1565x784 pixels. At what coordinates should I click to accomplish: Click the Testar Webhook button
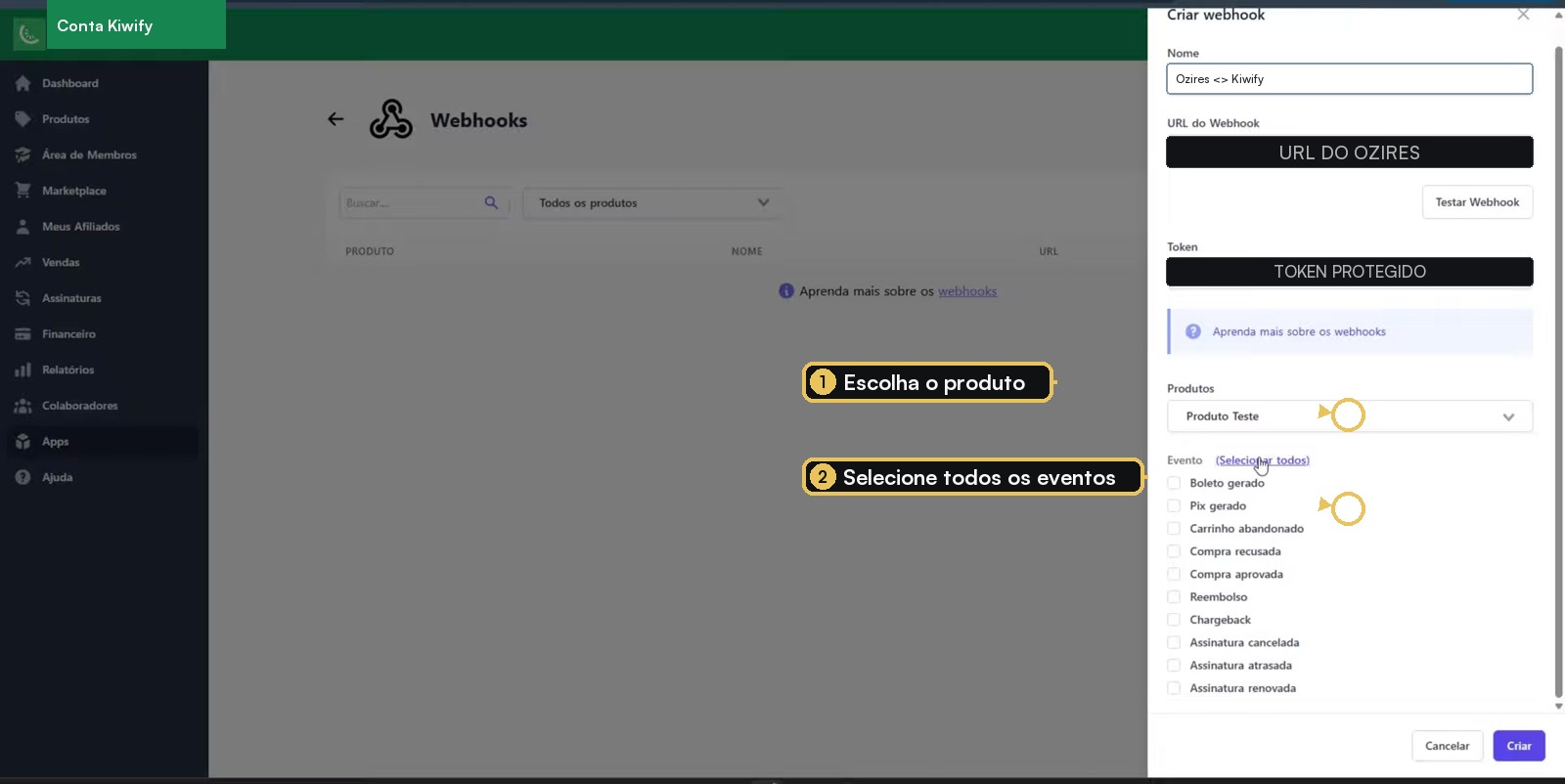tap(1477, 202)
